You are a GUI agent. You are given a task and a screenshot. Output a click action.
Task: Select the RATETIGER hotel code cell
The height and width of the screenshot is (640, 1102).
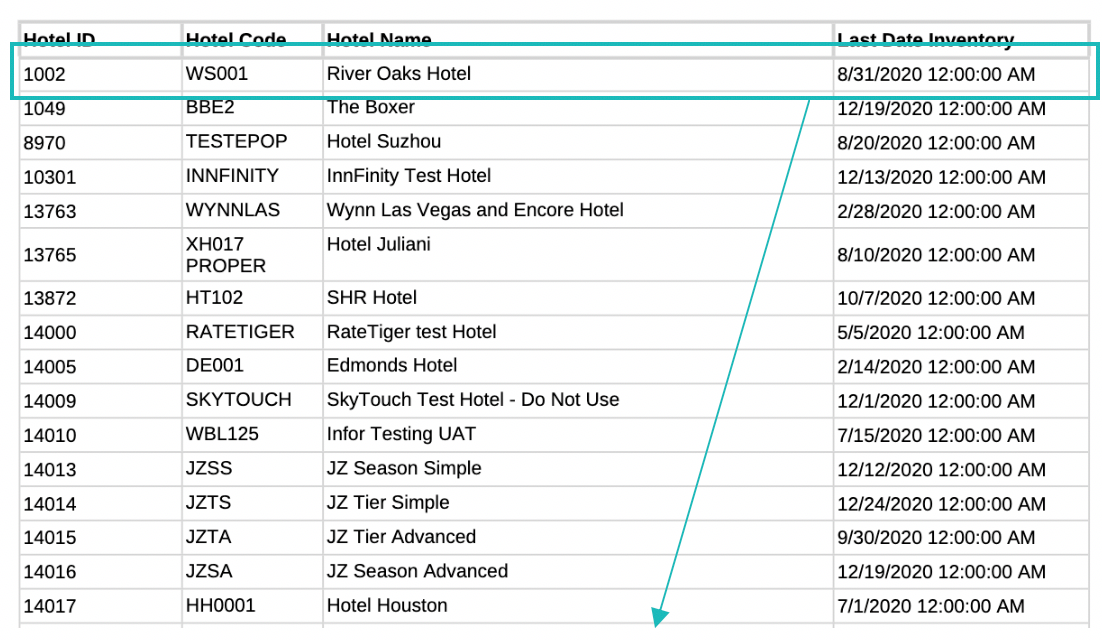click(240, 332)
